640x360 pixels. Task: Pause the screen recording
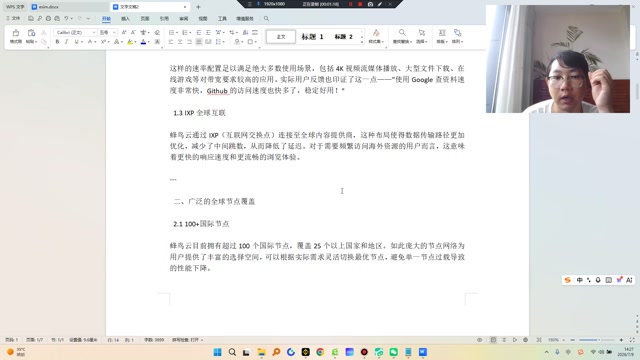point(350,4)
